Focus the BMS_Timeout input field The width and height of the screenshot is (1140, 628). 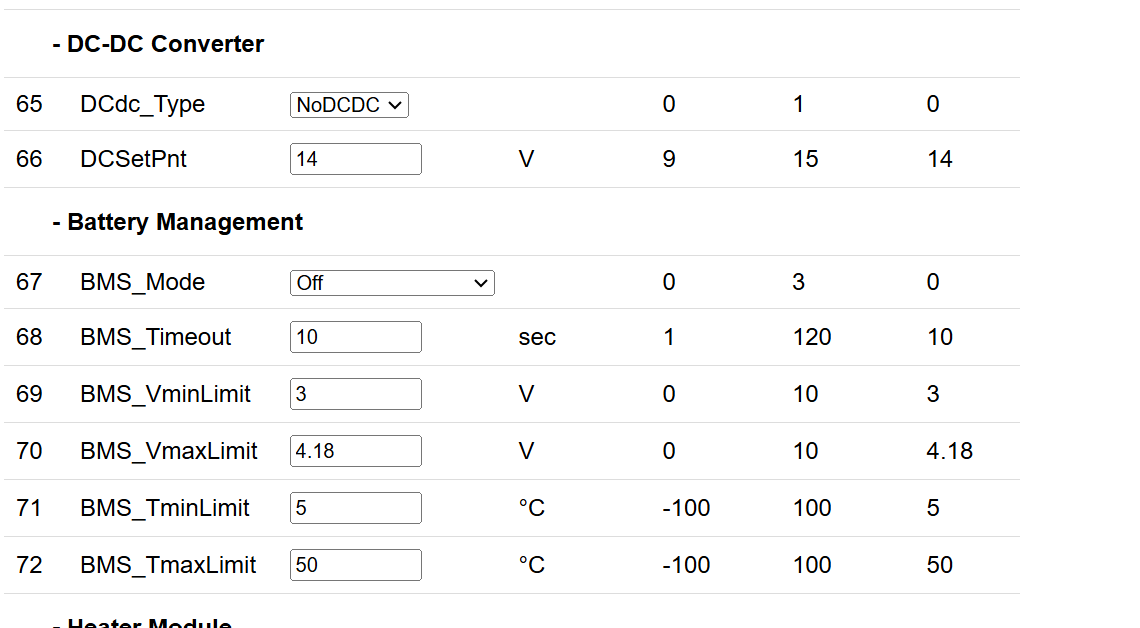355,337
